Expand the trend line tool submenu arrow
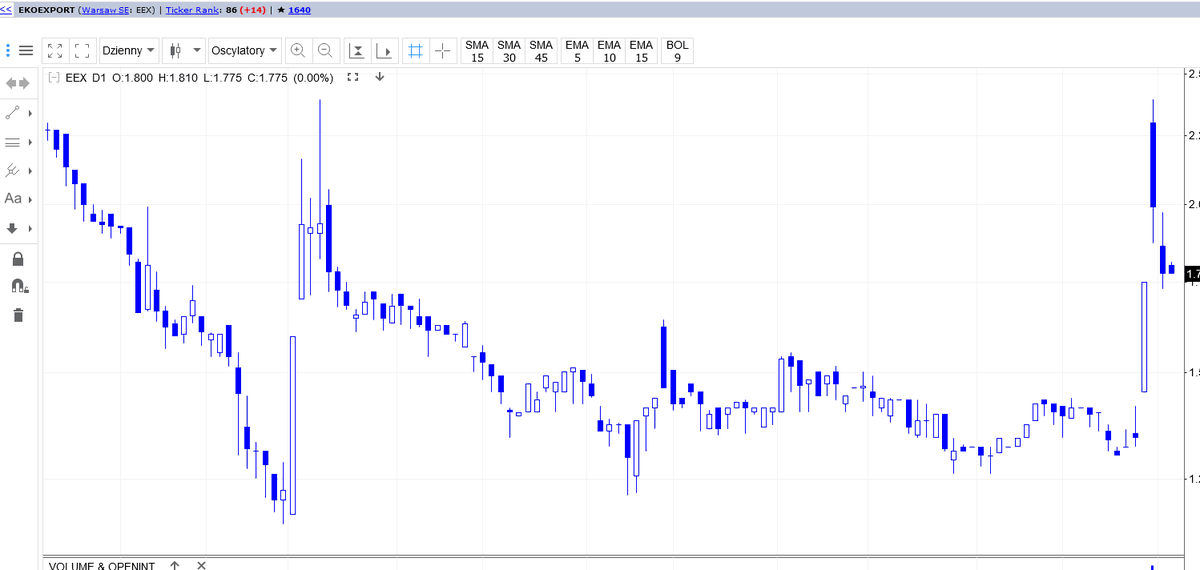Image resolution: width=1200 pixels, height=570 pixels. click(x=31, y=112)
